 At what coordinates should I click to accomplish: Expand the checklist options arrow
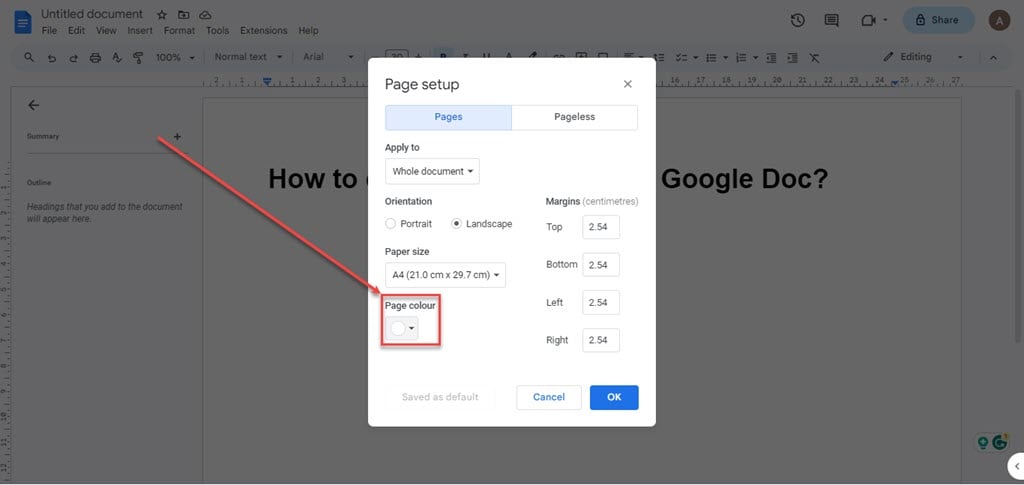[696, 57]
